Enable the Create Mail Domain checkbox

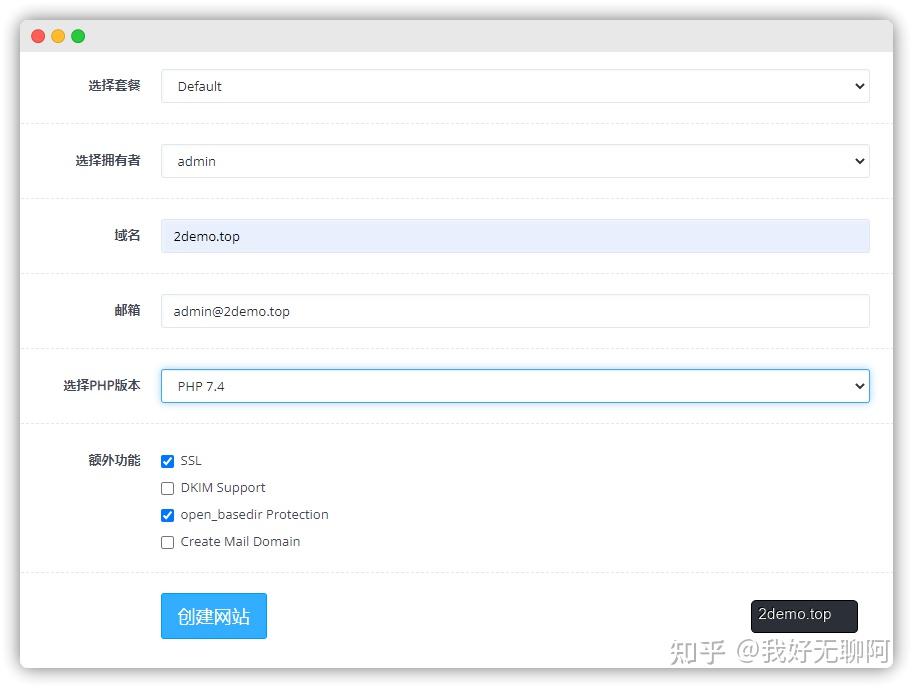coord(168,542)
